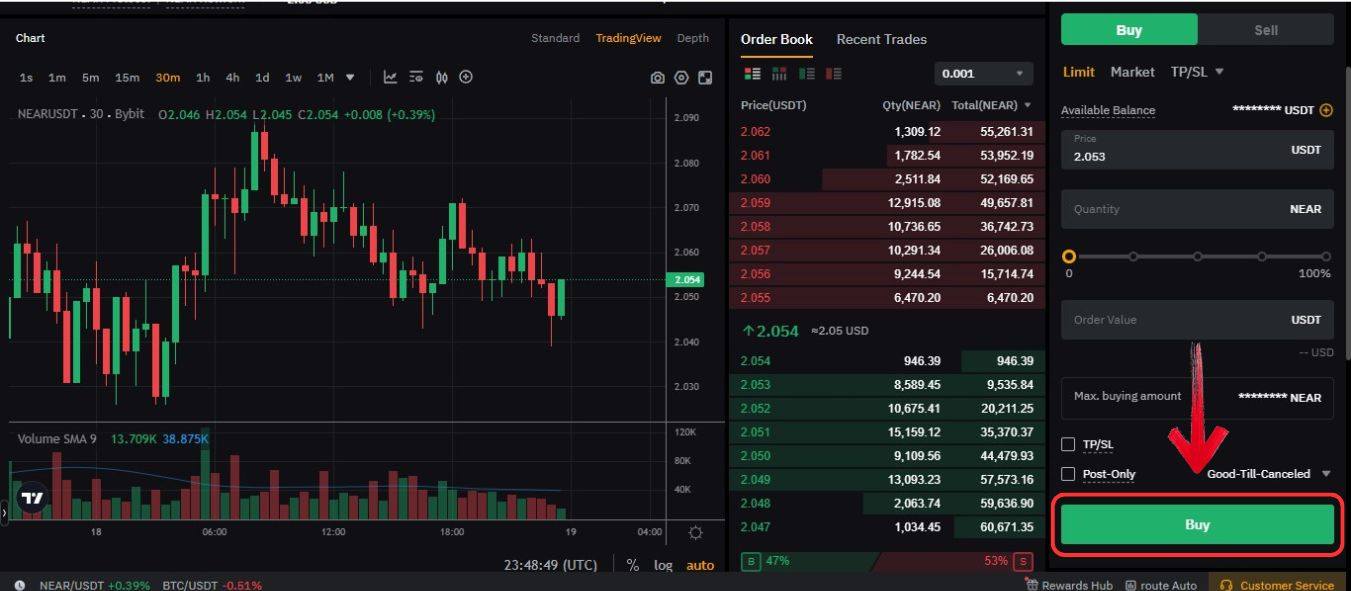Screen dimensions: 1351x591
Task: Click the 2.059 ask price row
Action: tap(888, 203)
